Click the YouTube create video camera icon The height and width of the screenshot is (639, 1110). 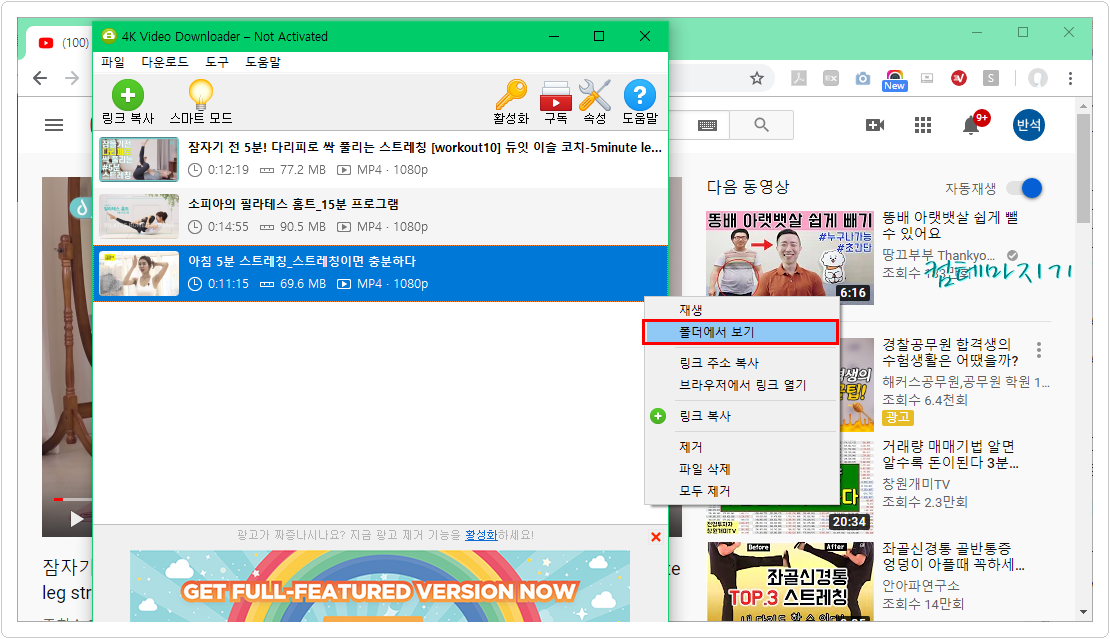pyautogui.click(x=875, y=125)
